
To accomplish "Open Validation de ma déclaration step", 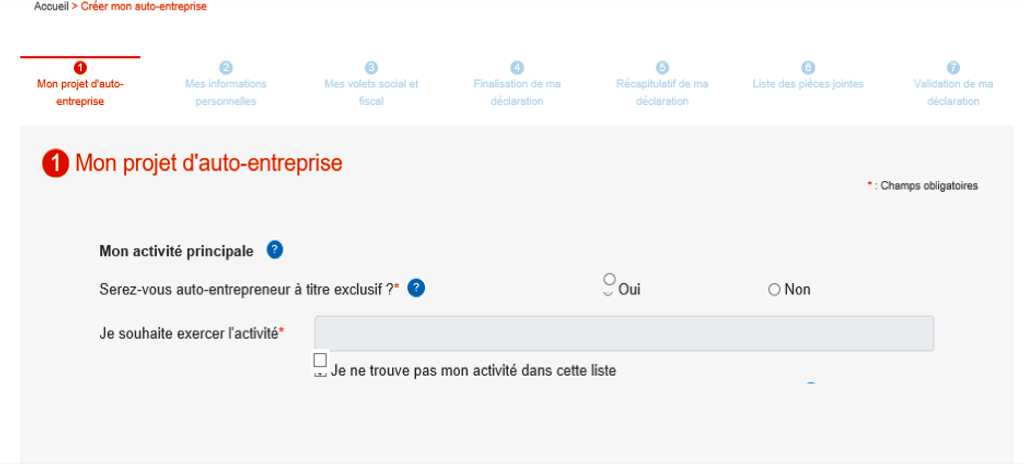I will (x=953, y=93).
